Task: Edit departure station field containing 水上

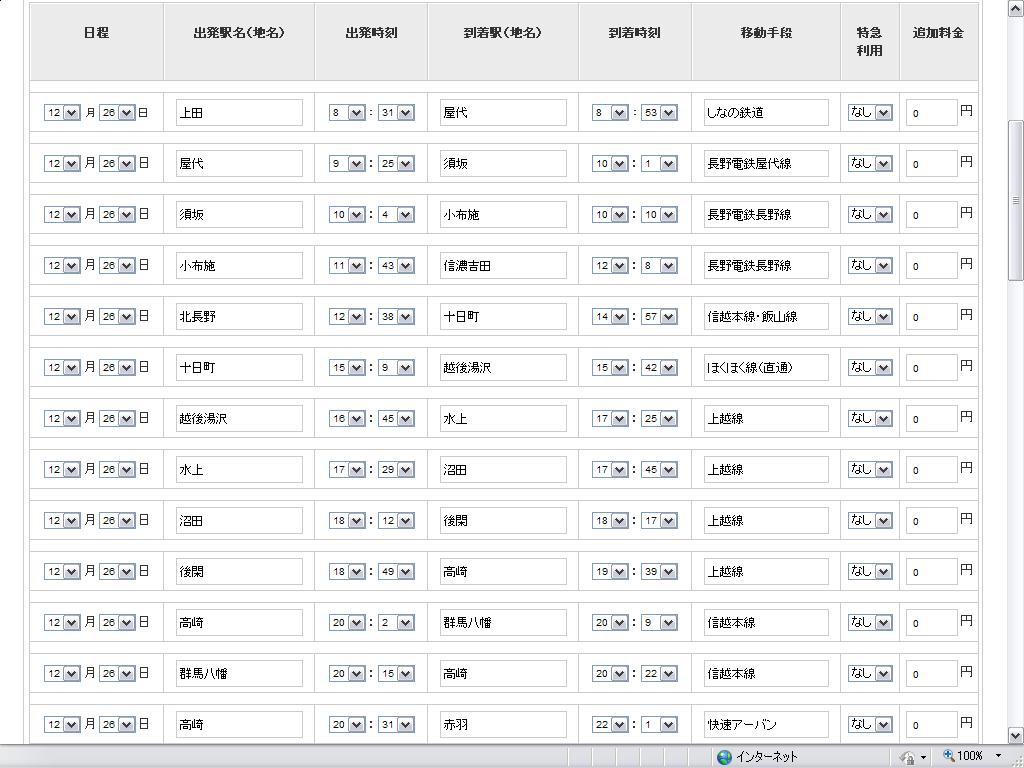Action: coord(239,470)
